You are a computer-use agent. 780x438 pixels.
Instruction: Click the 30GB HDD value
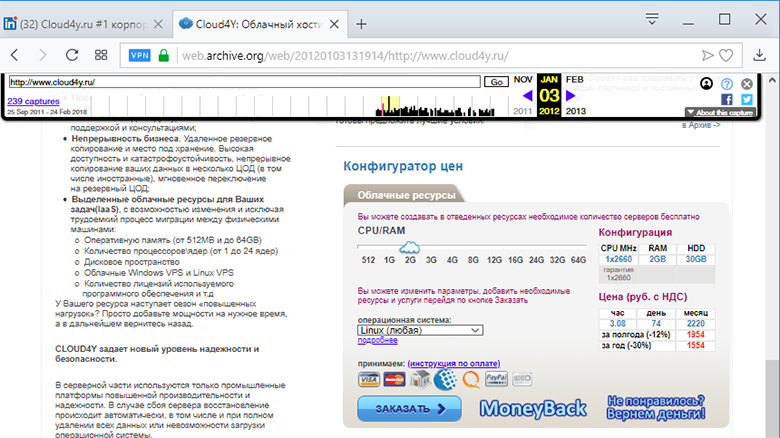[696, 259]
